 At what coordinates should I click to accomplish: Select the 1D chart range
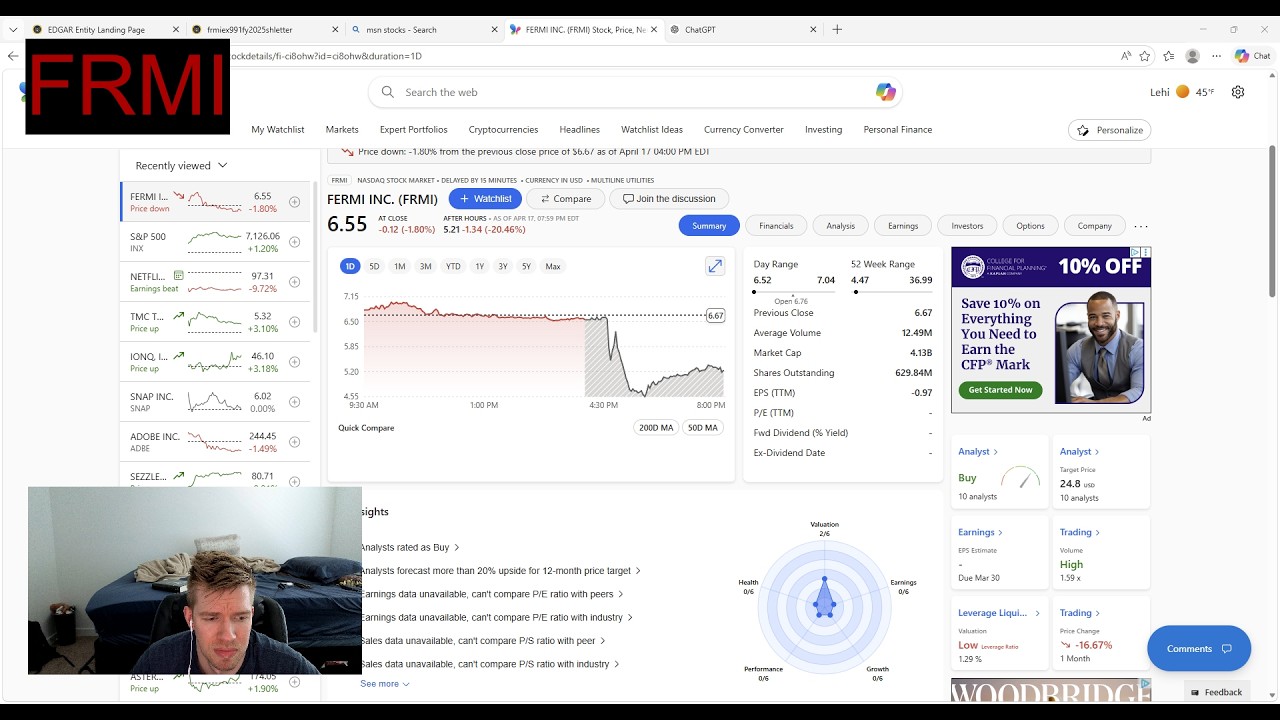point(349,266)
